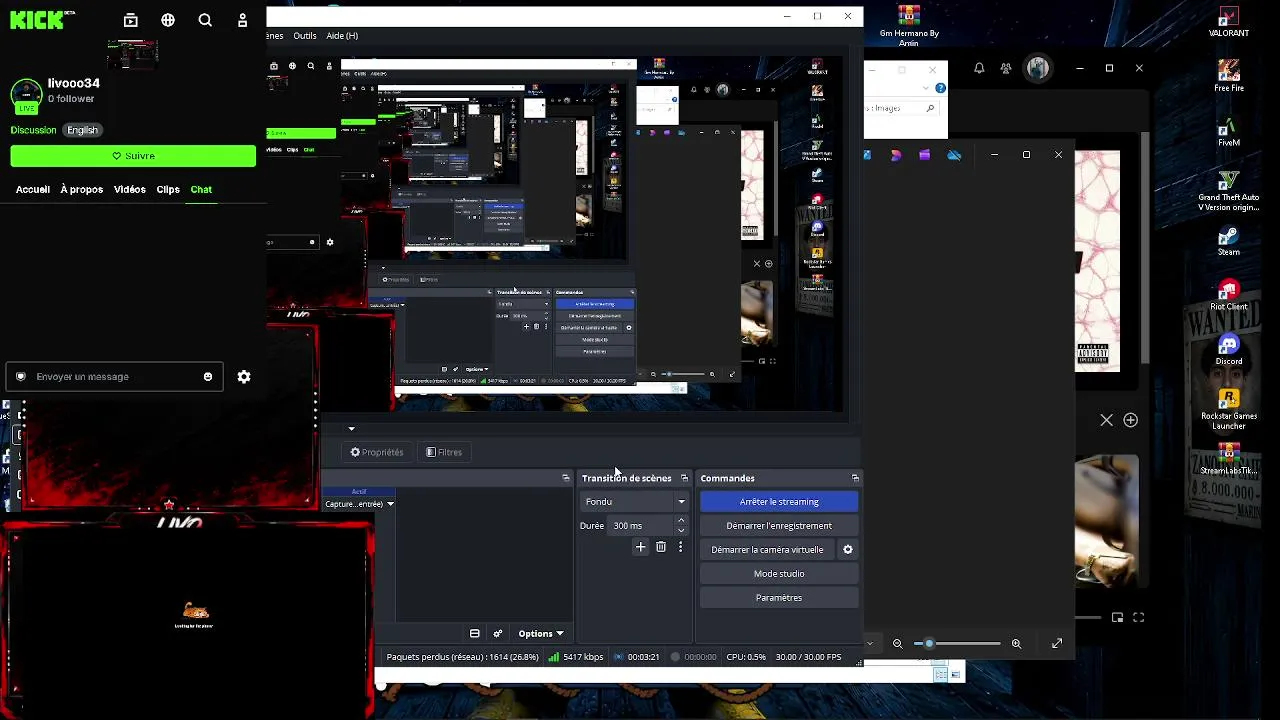
Task: Click the English language tag
Action: [82, 130]
